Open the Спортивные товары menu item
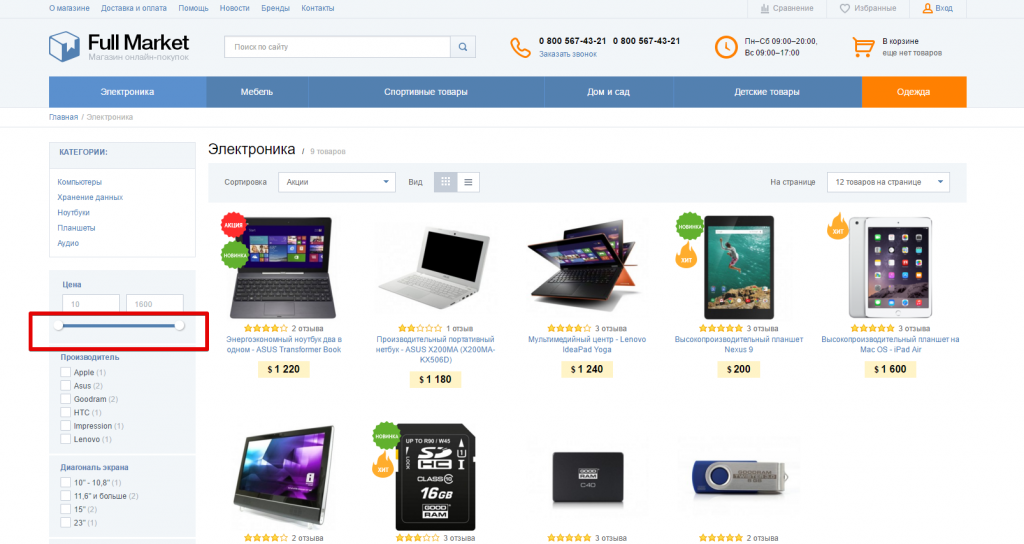 tap(426, 92)
